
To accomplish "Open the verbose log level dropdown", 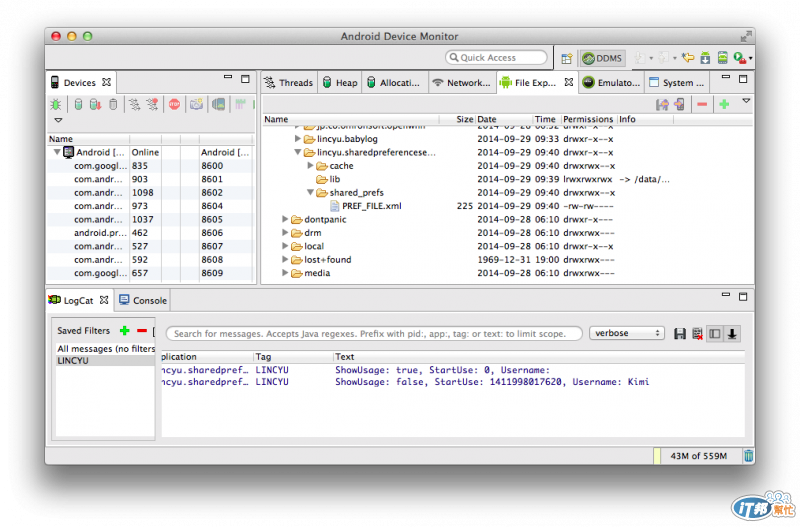I will tap(627, 333).
